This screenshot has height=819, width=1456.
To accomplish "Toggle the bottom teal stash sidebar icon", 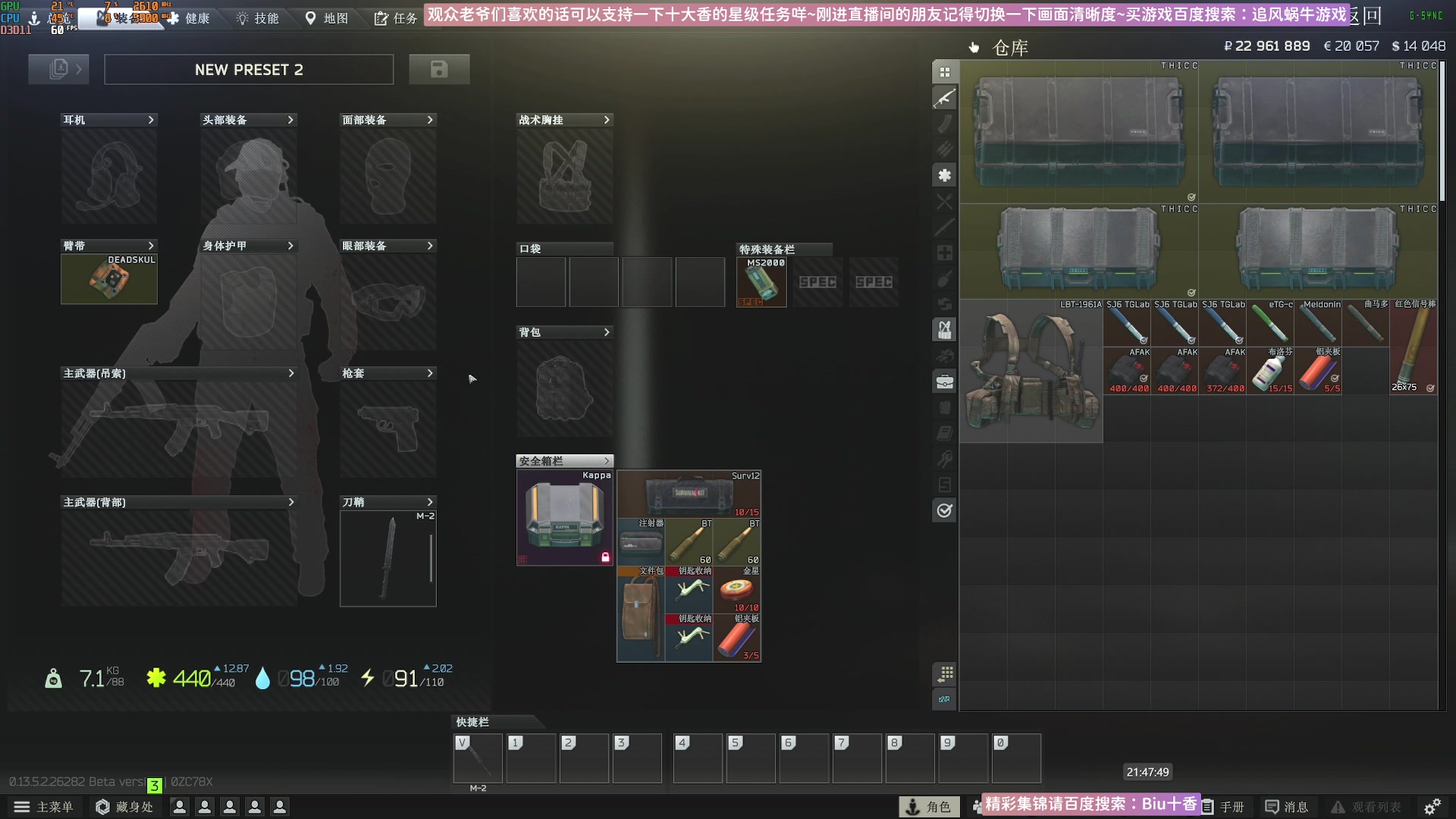I will (944, 699).
